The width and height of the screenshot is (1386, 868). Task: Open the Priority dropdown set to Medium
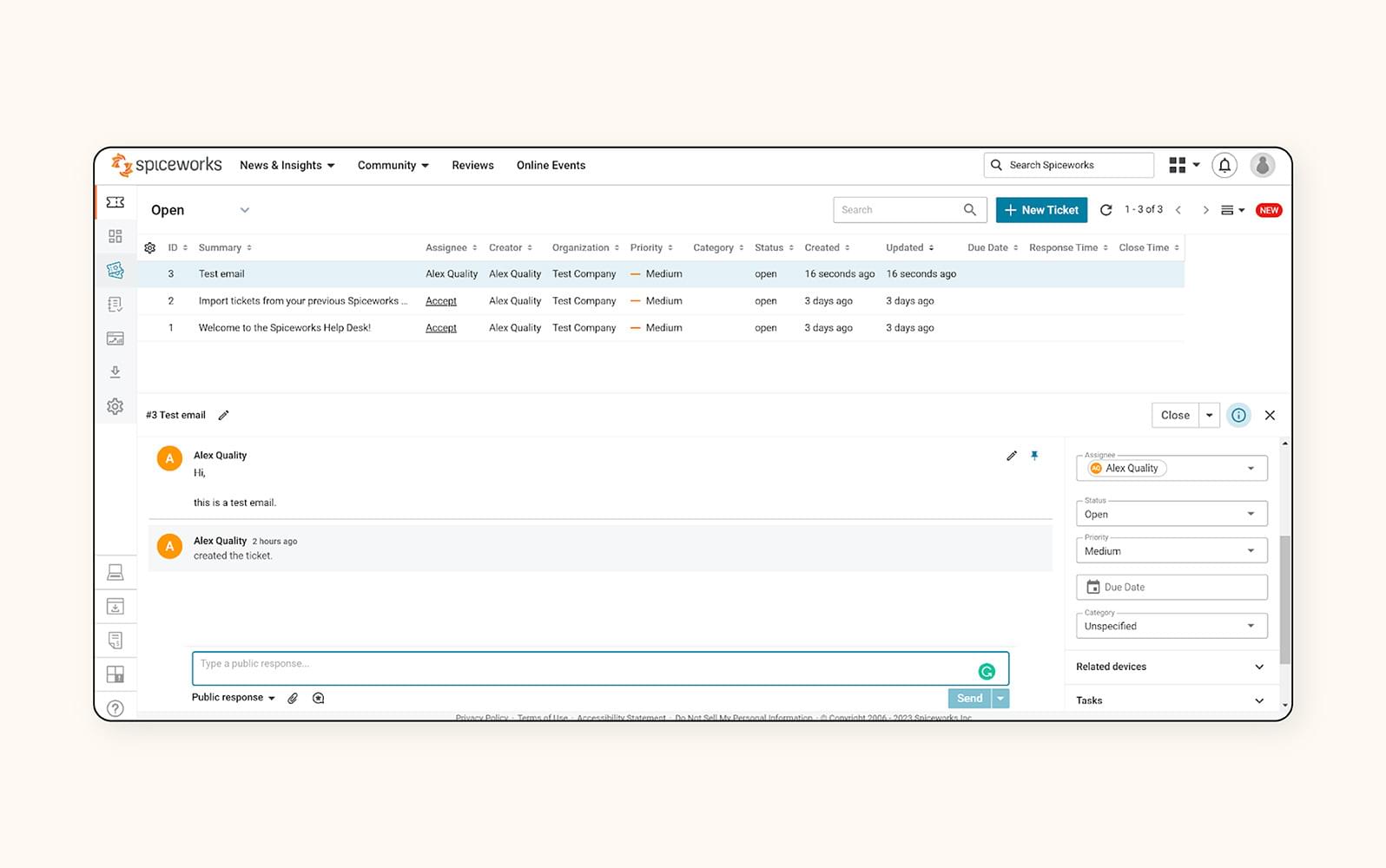[1171, 550]
